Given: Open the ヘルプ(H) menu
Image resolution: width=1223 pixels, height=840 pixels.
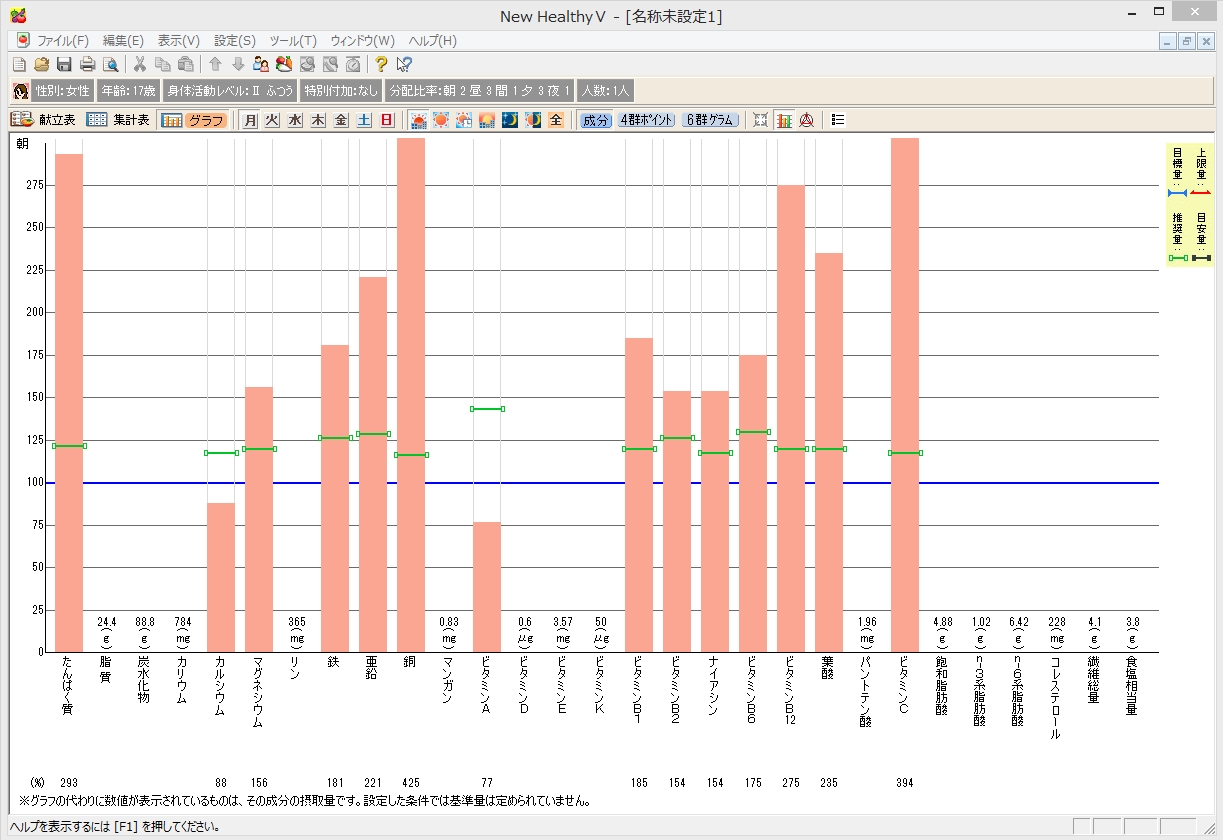Looking at the screenshot, I should (x=432, y=41).
